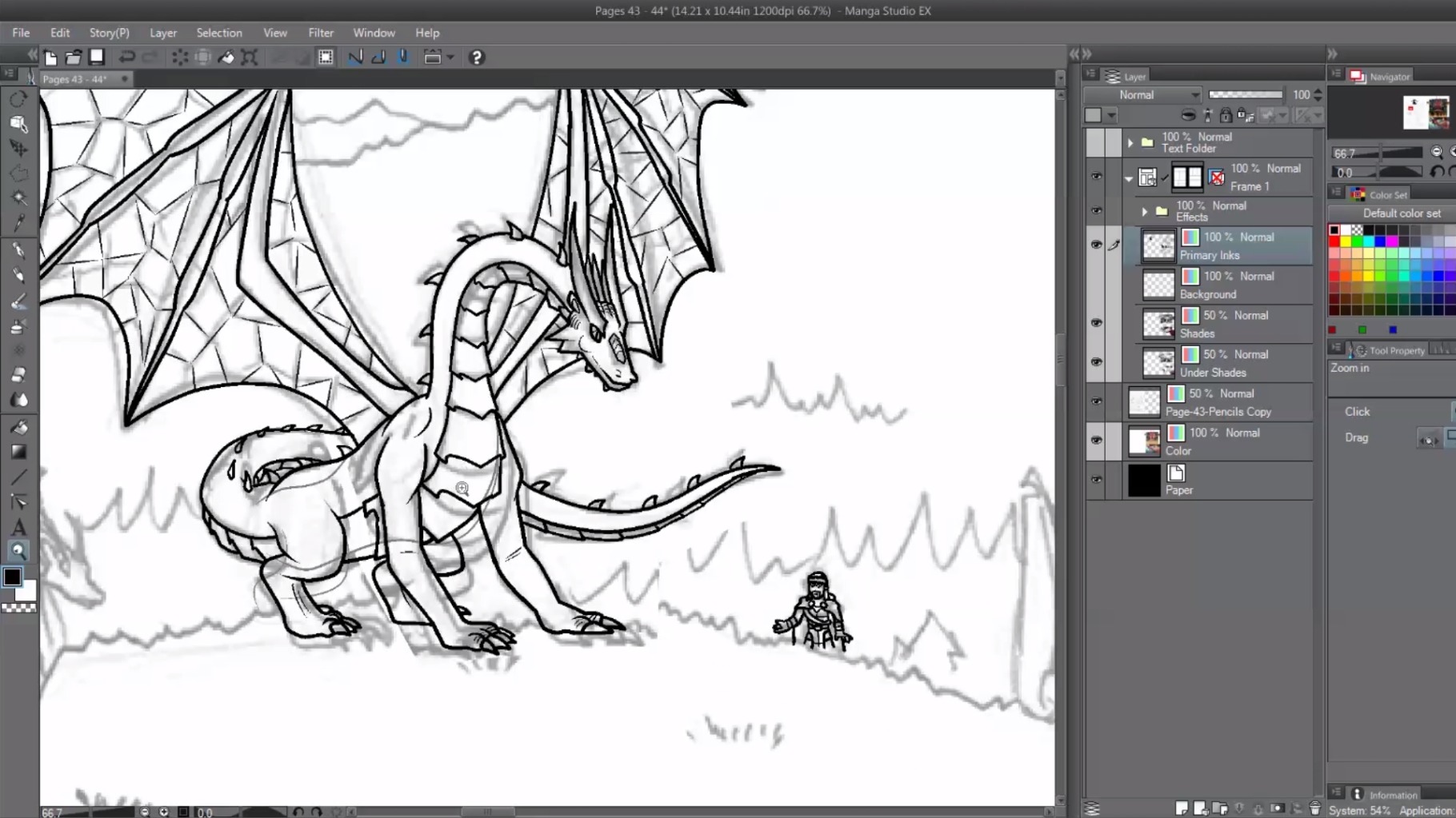
Task: Select the Move Layer tool
Action: point(18,149)
